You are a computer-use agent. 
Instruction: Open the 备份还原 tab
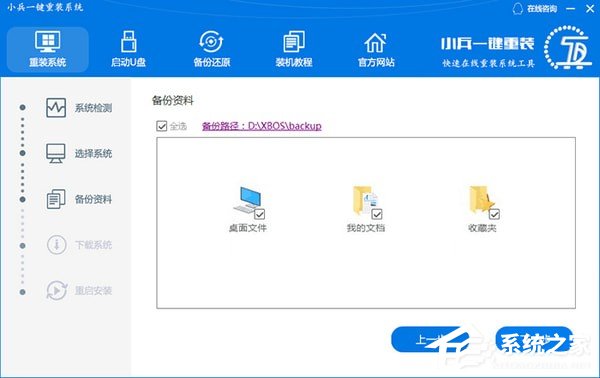tap(212, 49)
